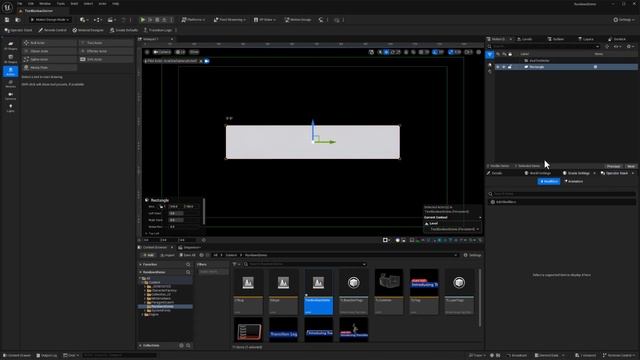Click the Remote Control toolbar button
Viewport: 640px width, 360px height.
(x=52, y=30)
